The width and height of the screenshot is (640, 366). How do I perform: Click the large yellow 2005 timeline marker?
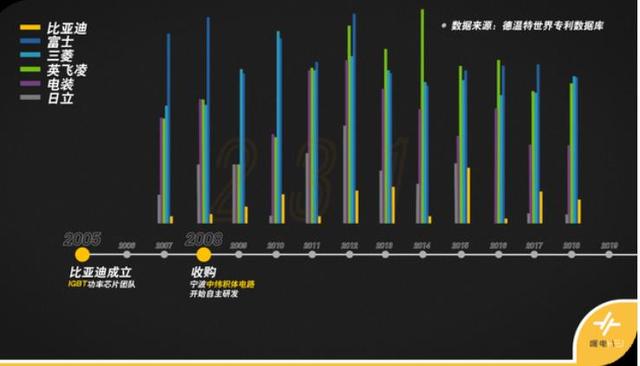pos(82,255)
